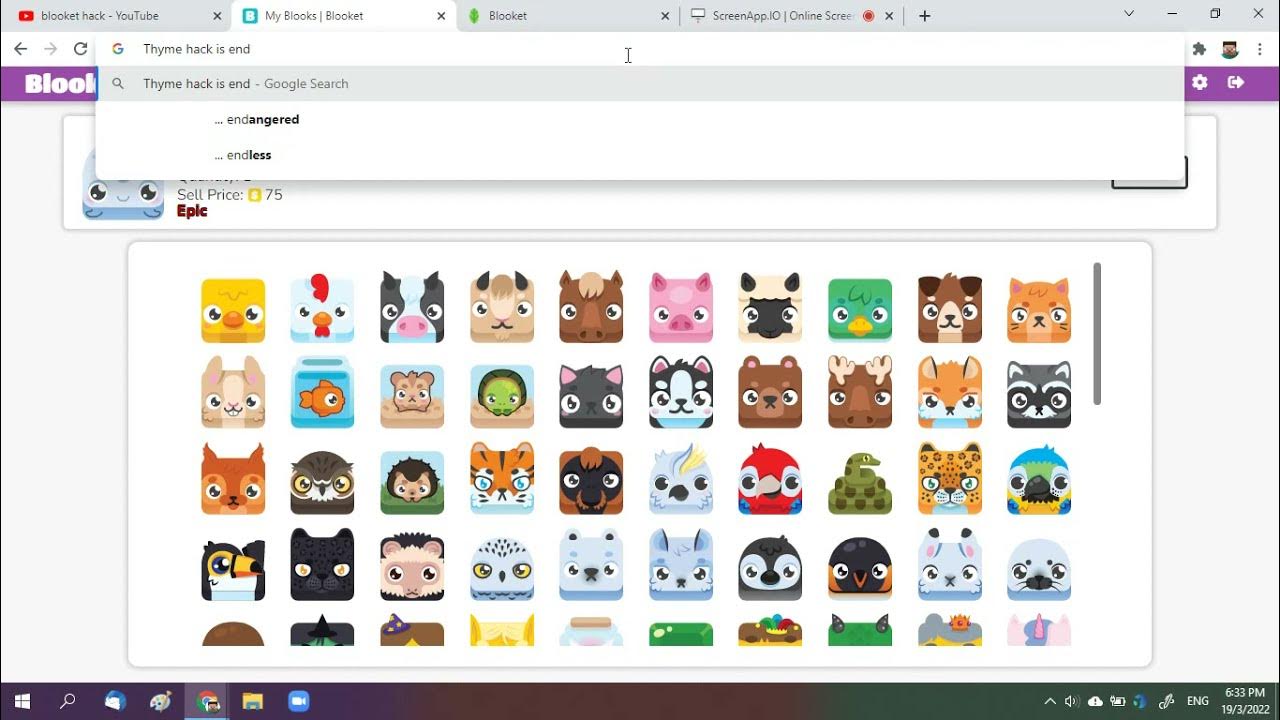Select the beige Rabbit blook
This screenshot has width=1280, height=720.
click(x=233, y=392)
